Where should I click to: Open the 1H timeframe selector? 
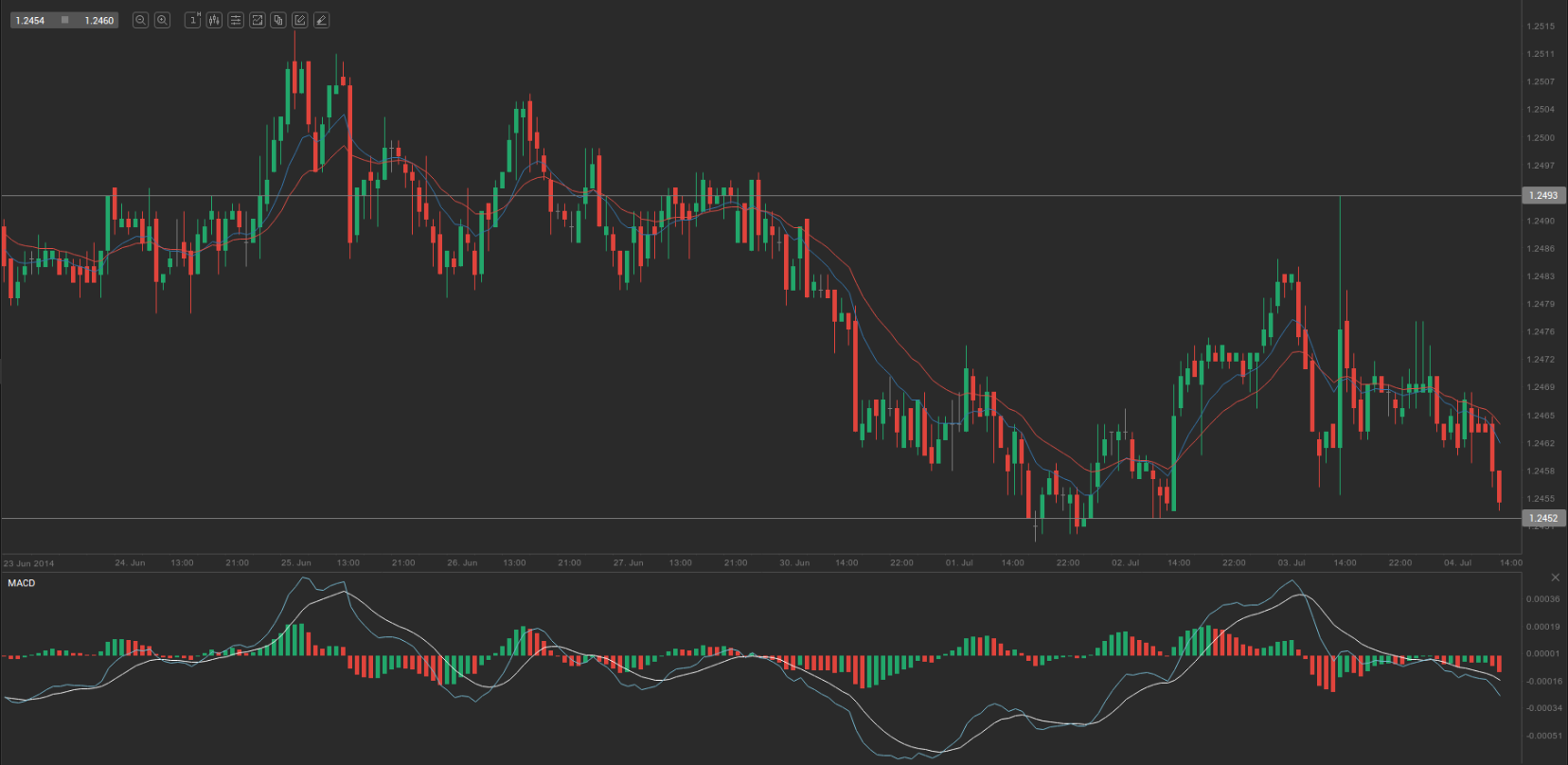[193, 20]
